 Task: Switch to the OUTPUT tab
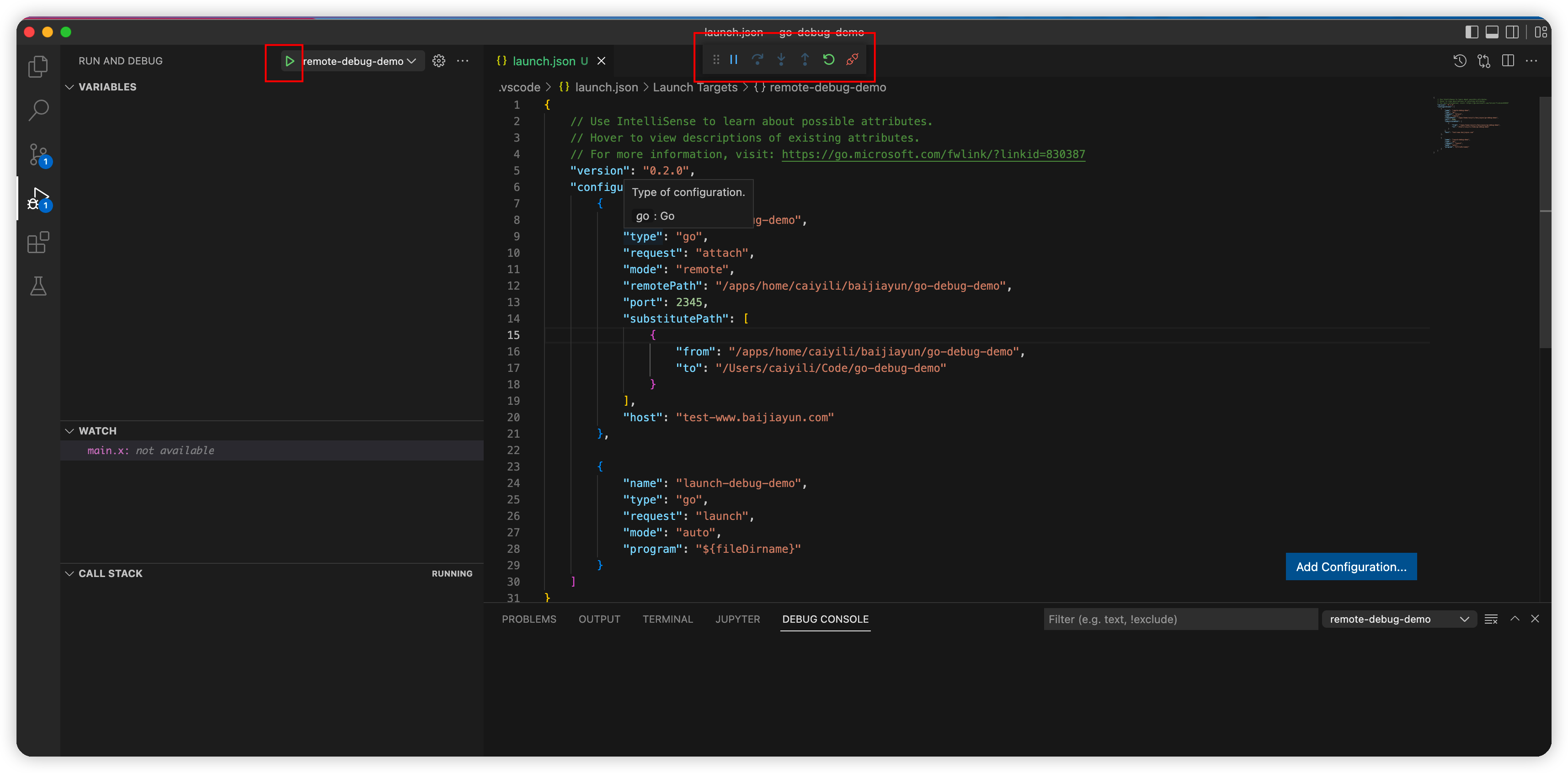click(599, 619)
